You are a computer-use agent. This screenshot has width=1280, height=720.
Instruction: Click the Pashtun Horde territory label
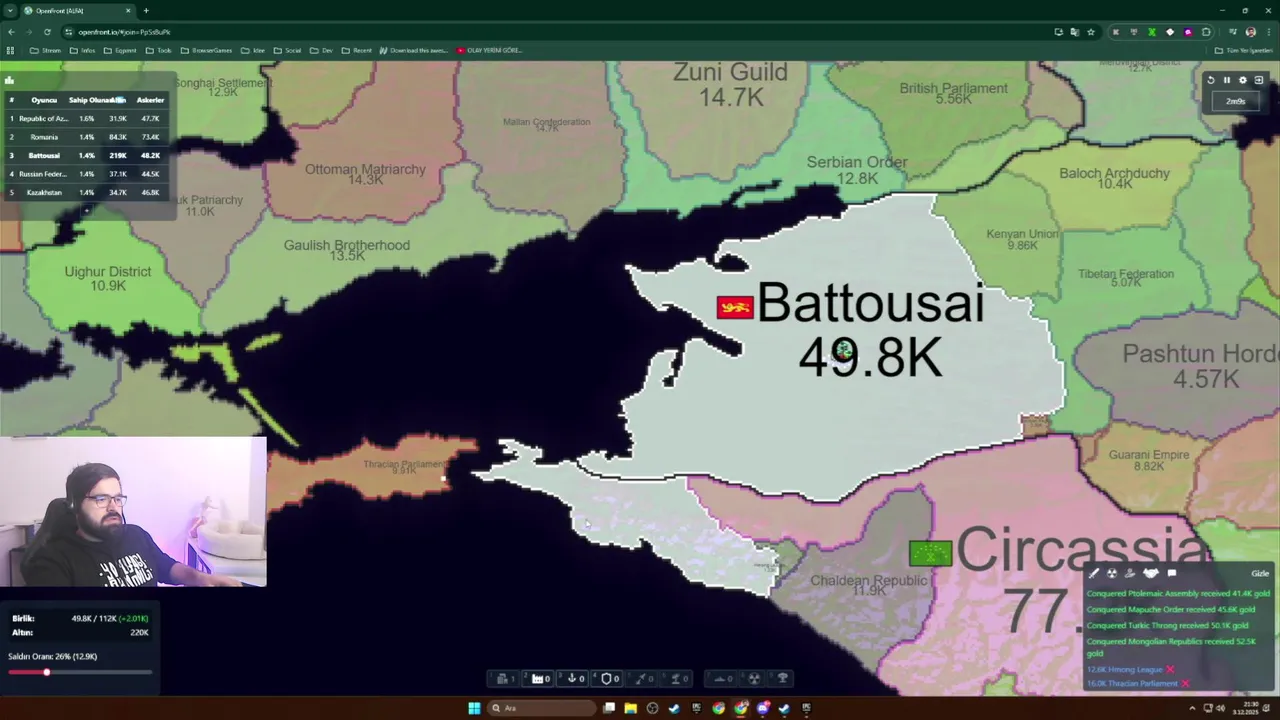pos(1200,354)
